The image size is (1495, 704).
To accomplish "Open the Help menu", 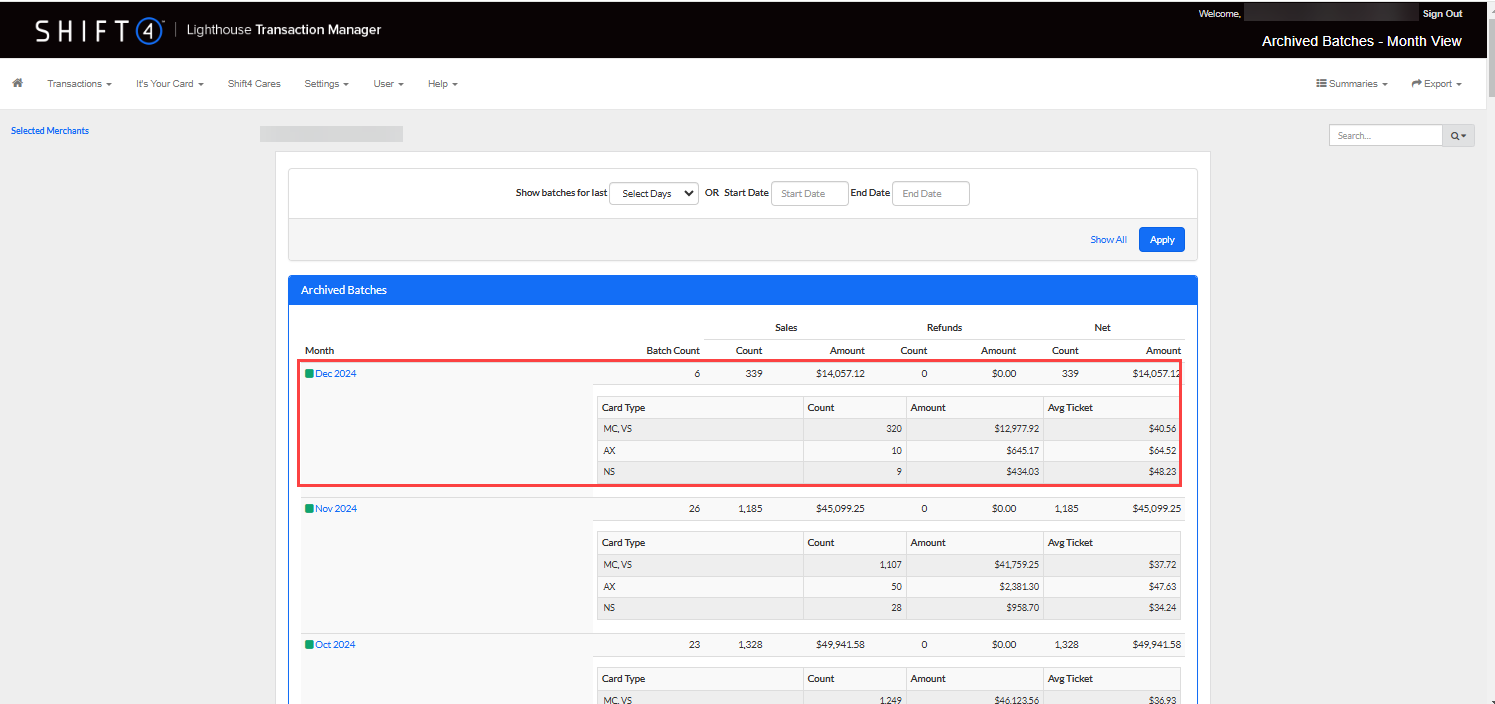I will pos(442,84).
